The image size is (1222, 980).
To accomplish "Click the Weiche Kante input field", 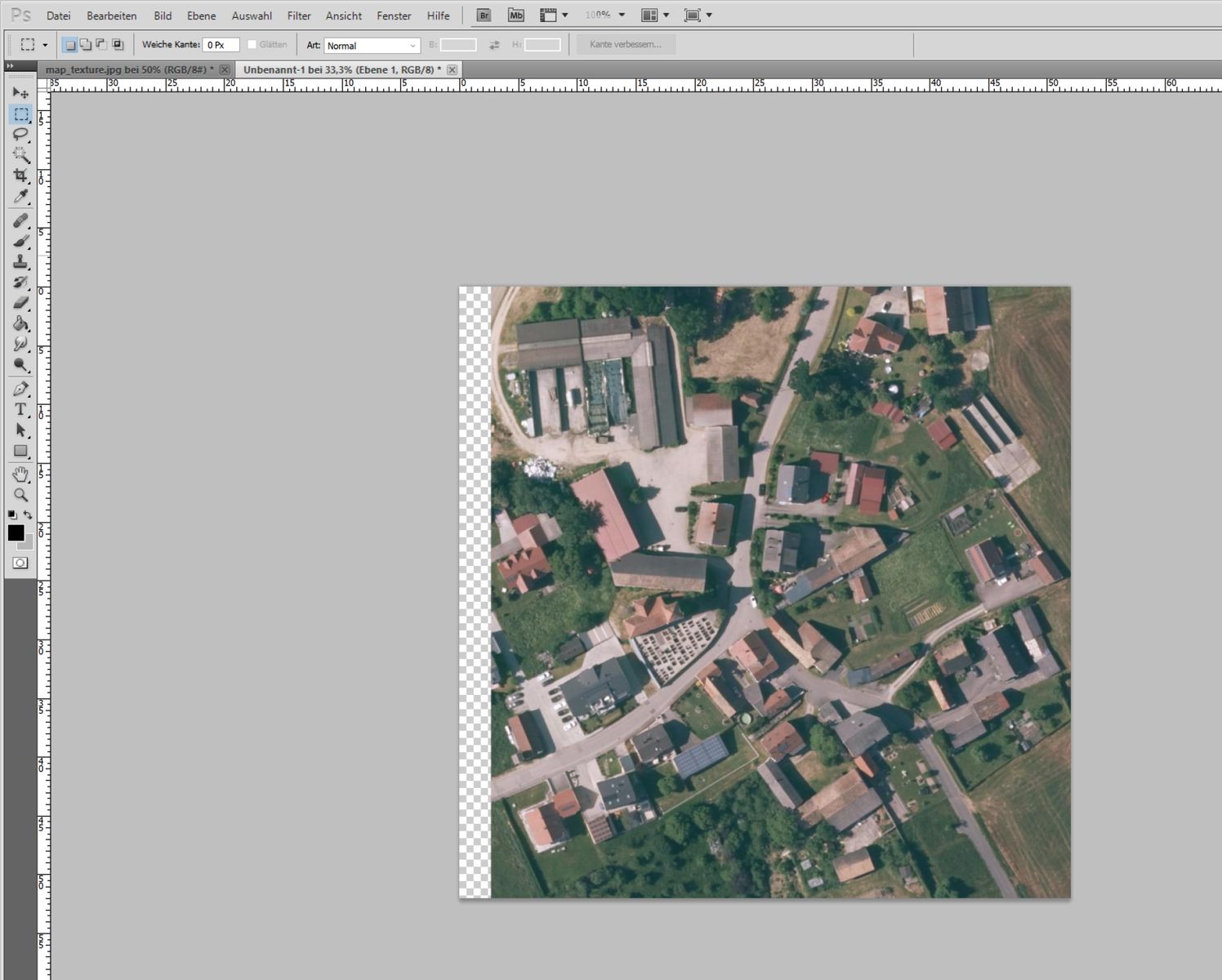I will click(x=221, y=46).
